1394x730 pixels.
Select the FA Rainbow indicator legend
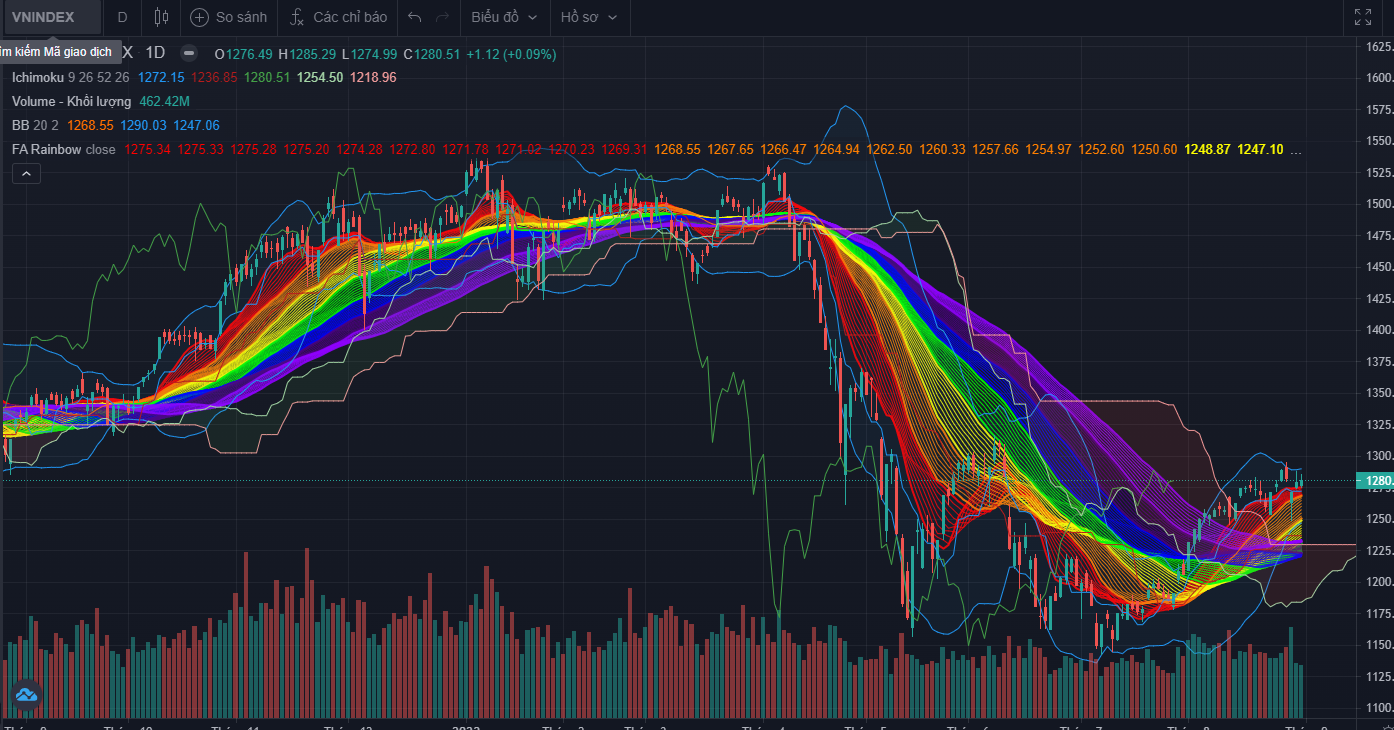point(46,149)
